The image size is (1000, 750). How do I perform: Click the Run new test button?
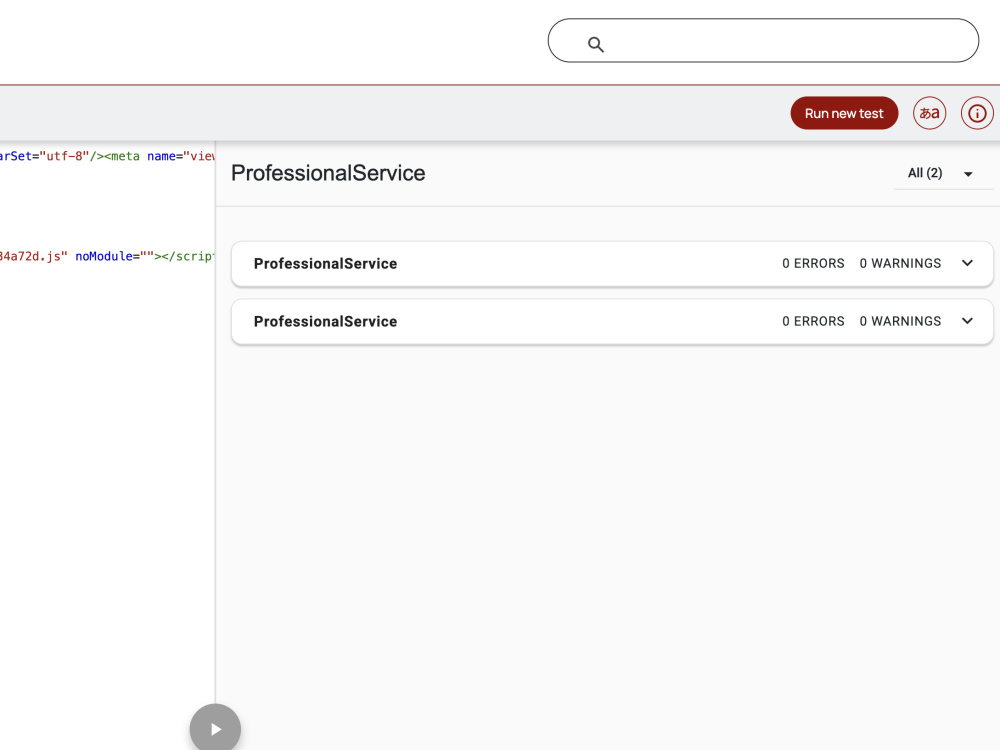[844, 114]
